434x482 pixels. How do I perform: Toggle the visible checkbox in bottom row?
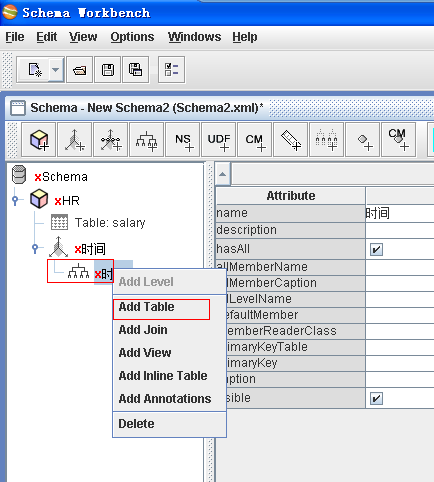(376, 398)
